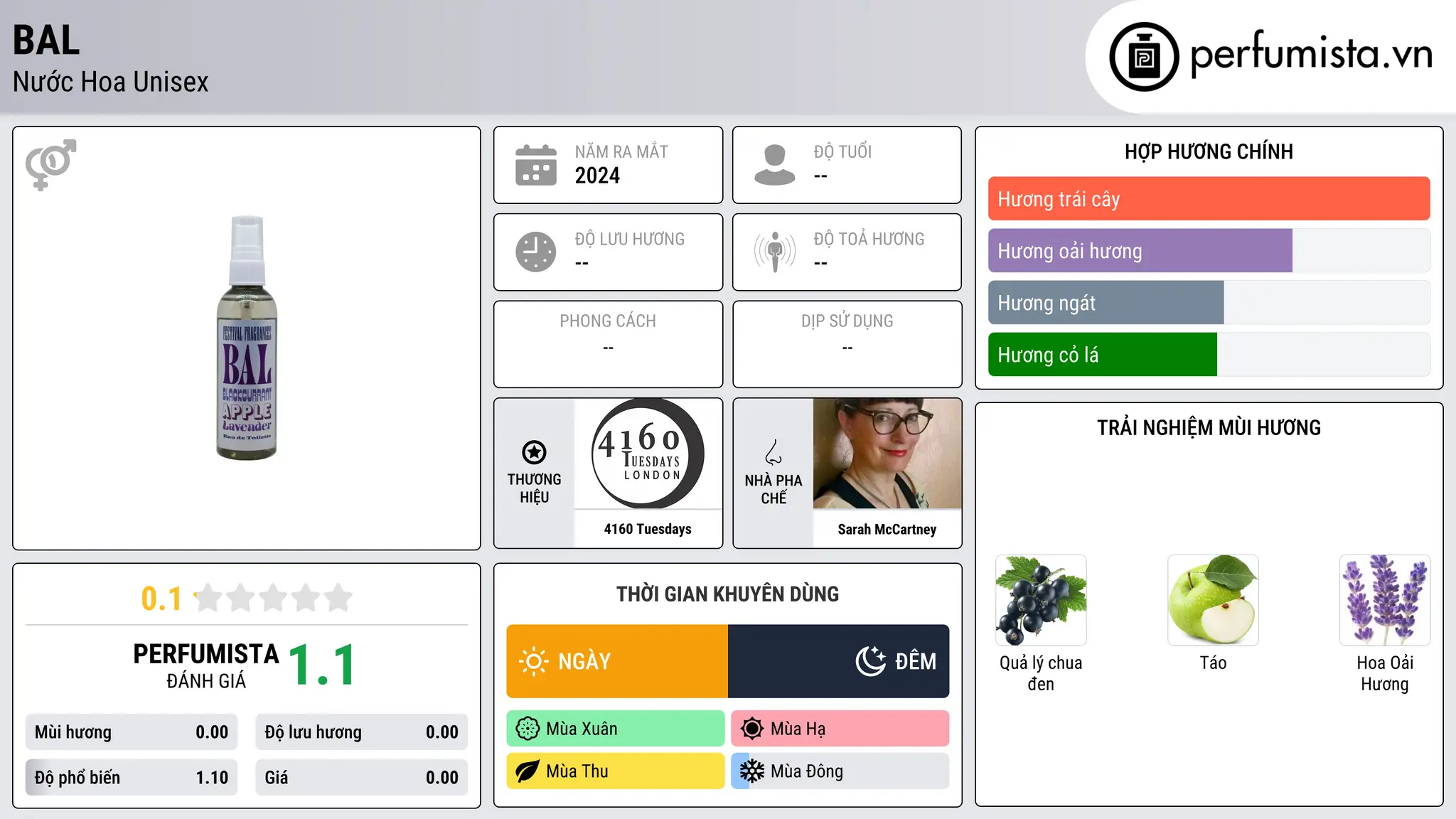Image resolution: width=1456 pixels, height=819 pixels.
Task: Click the Dịp Sử Dụng label
Action: (847, 321)
